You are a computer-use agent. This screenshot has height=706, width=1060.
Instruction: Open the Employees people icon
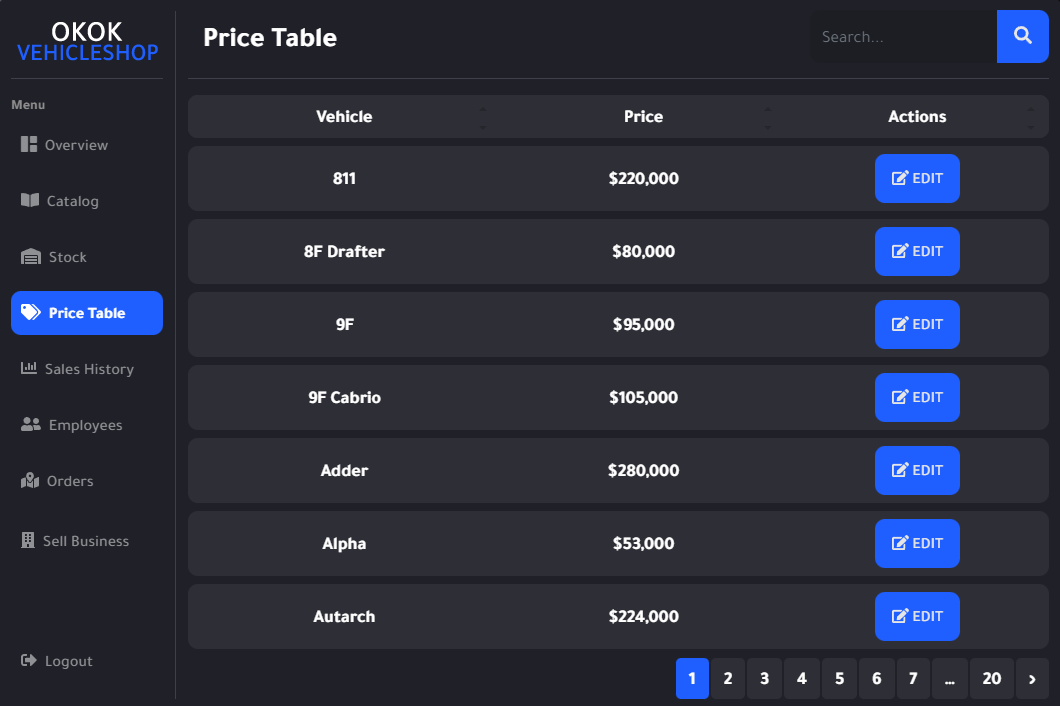[x=31, y=425]
